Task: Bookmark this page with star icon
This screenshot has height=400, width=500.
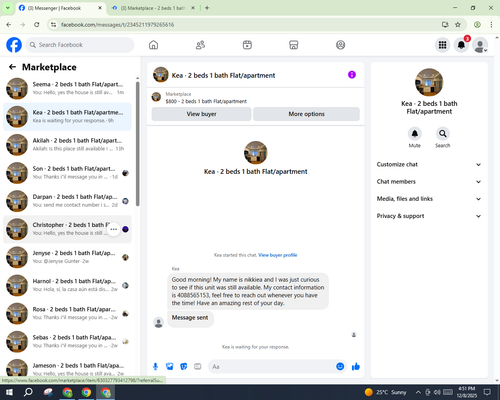Action: click(458, 25)
